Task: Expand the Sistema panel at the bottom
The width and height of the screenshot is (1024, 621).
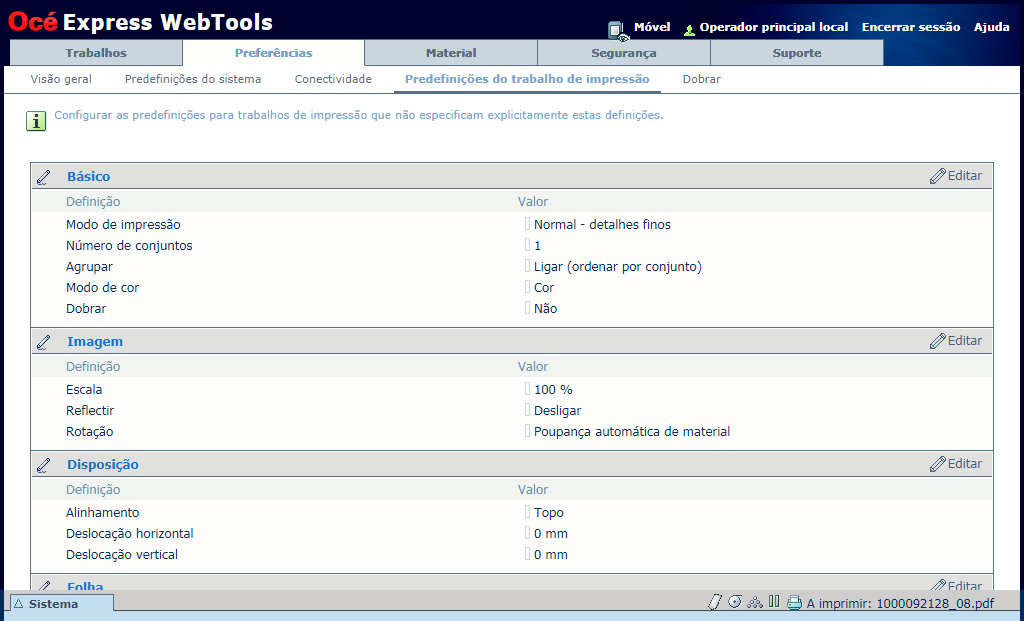Action: pos(59,604)
